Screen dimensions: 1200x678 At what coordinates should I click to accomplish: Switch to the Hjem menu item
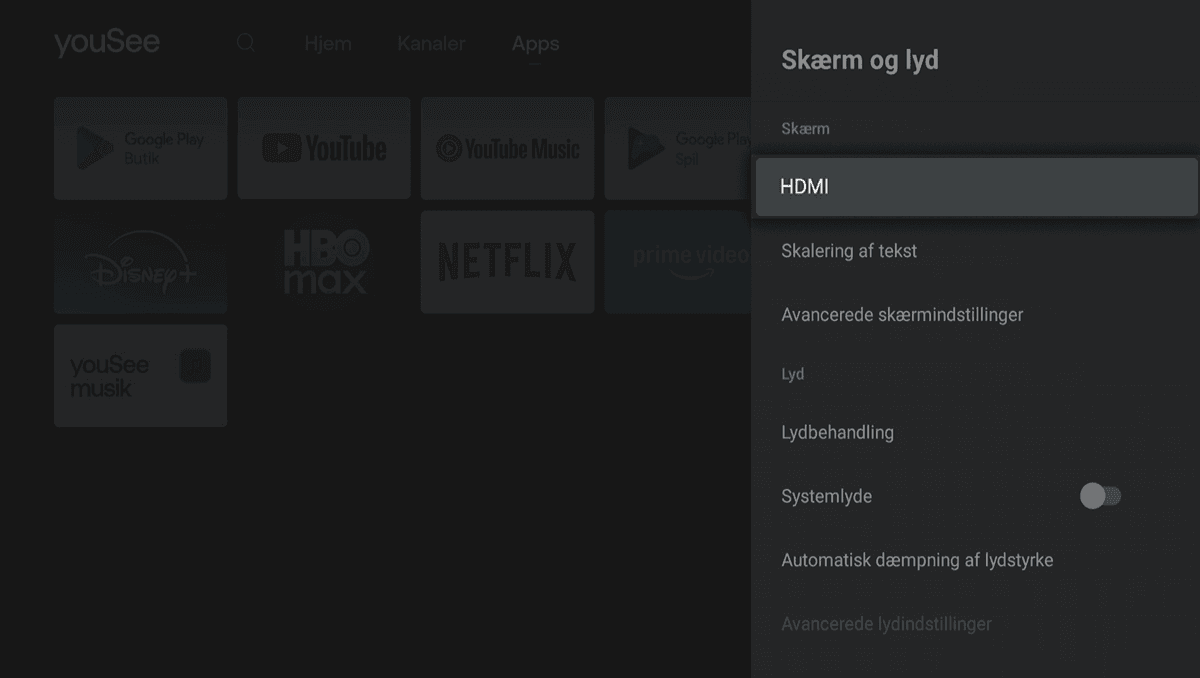click(328, 44)
